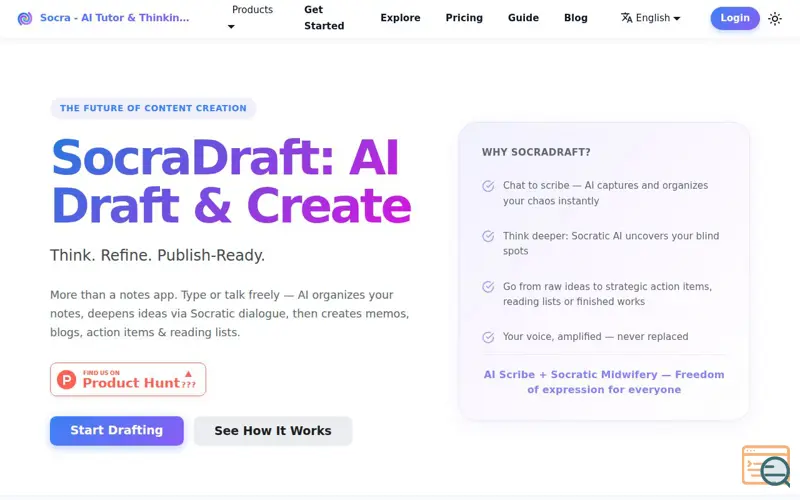Click the translate language icon
Image resolution: width=800 pixels, height=500 pixels.
coord(627,18)
